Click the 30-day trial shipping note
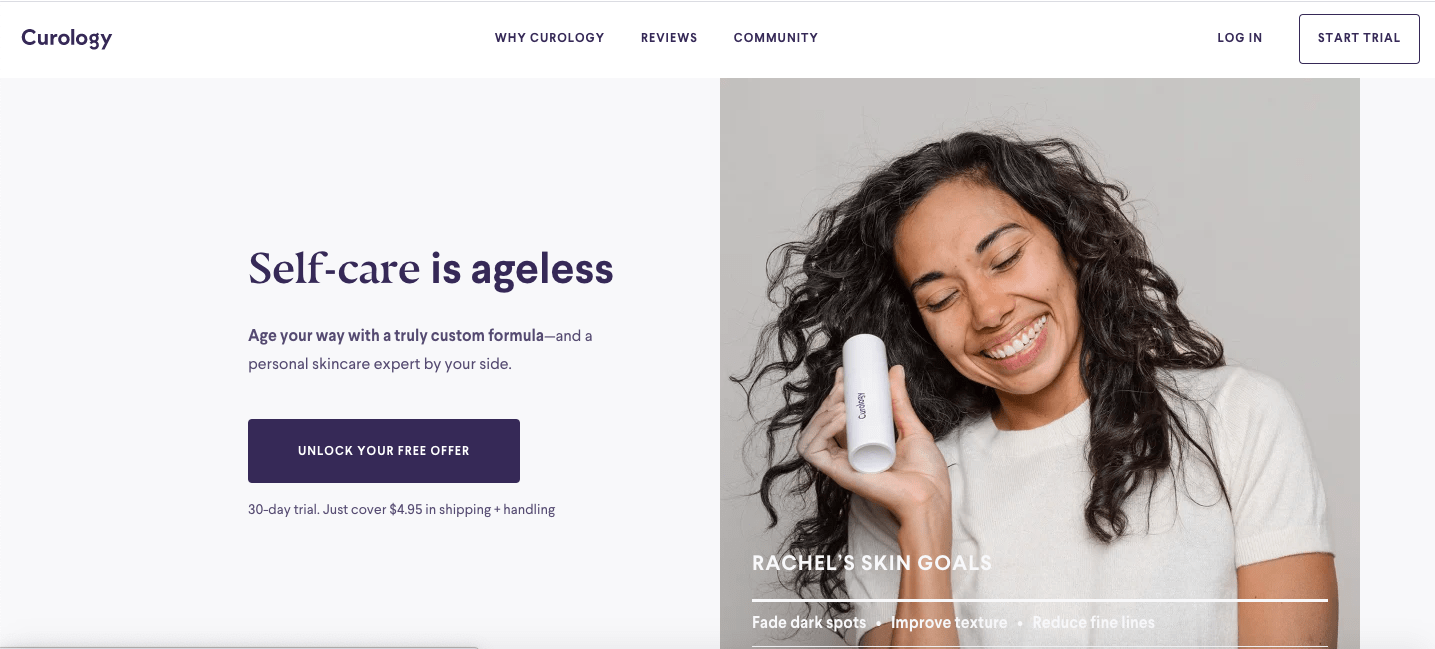This screenshot has height=649, width=1435. 401,509
